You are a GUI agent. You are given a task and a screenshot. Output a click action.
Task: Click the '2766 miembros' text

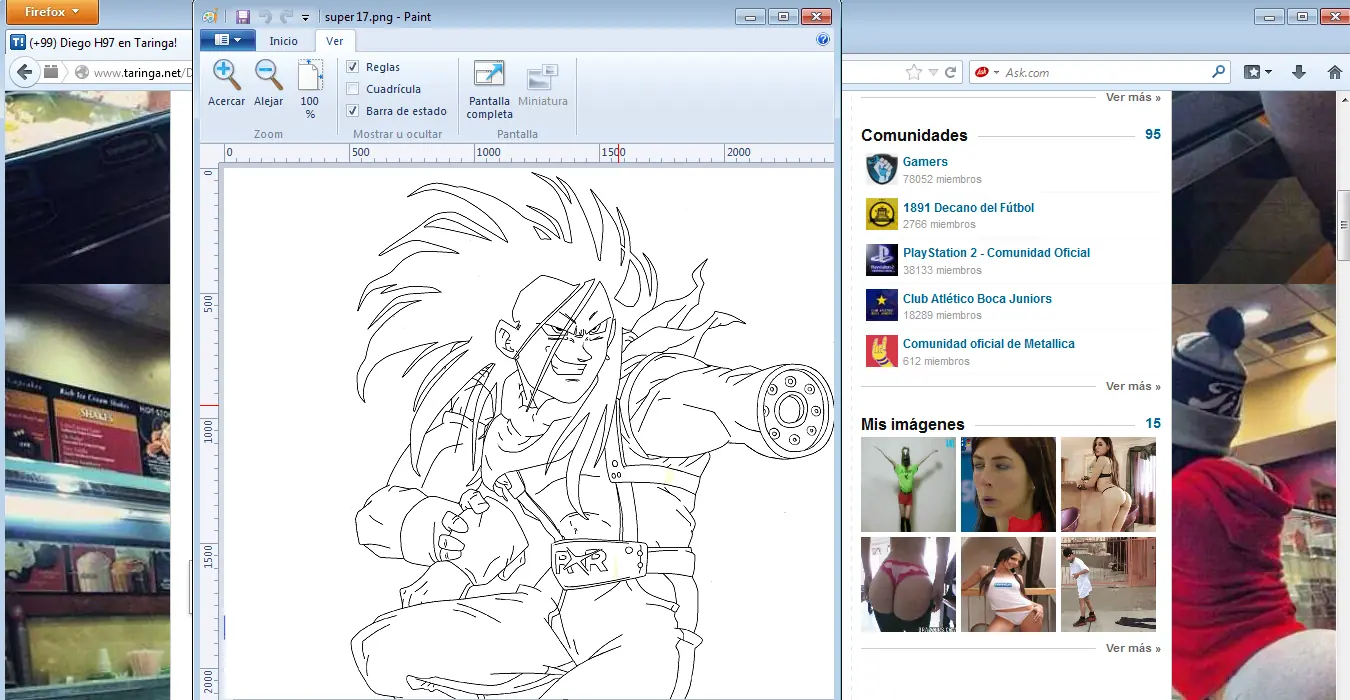click(x=939, y=225)
